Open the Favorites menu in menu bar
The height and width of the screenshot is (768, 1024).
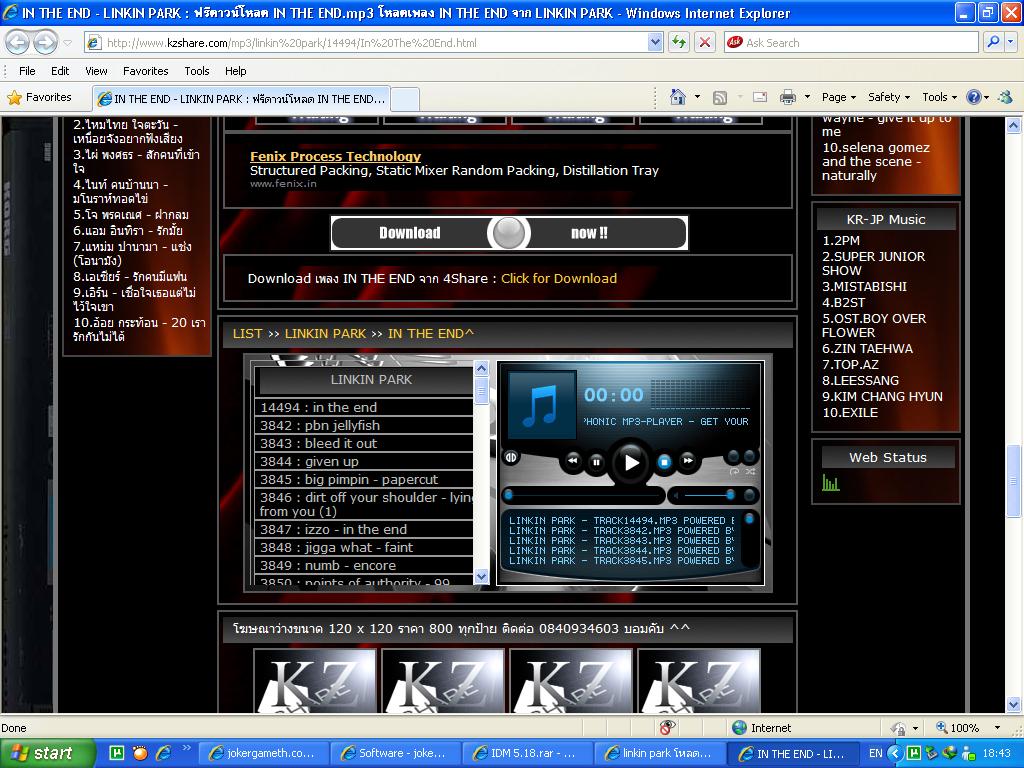pyautogui.click(x=146, y=71)
